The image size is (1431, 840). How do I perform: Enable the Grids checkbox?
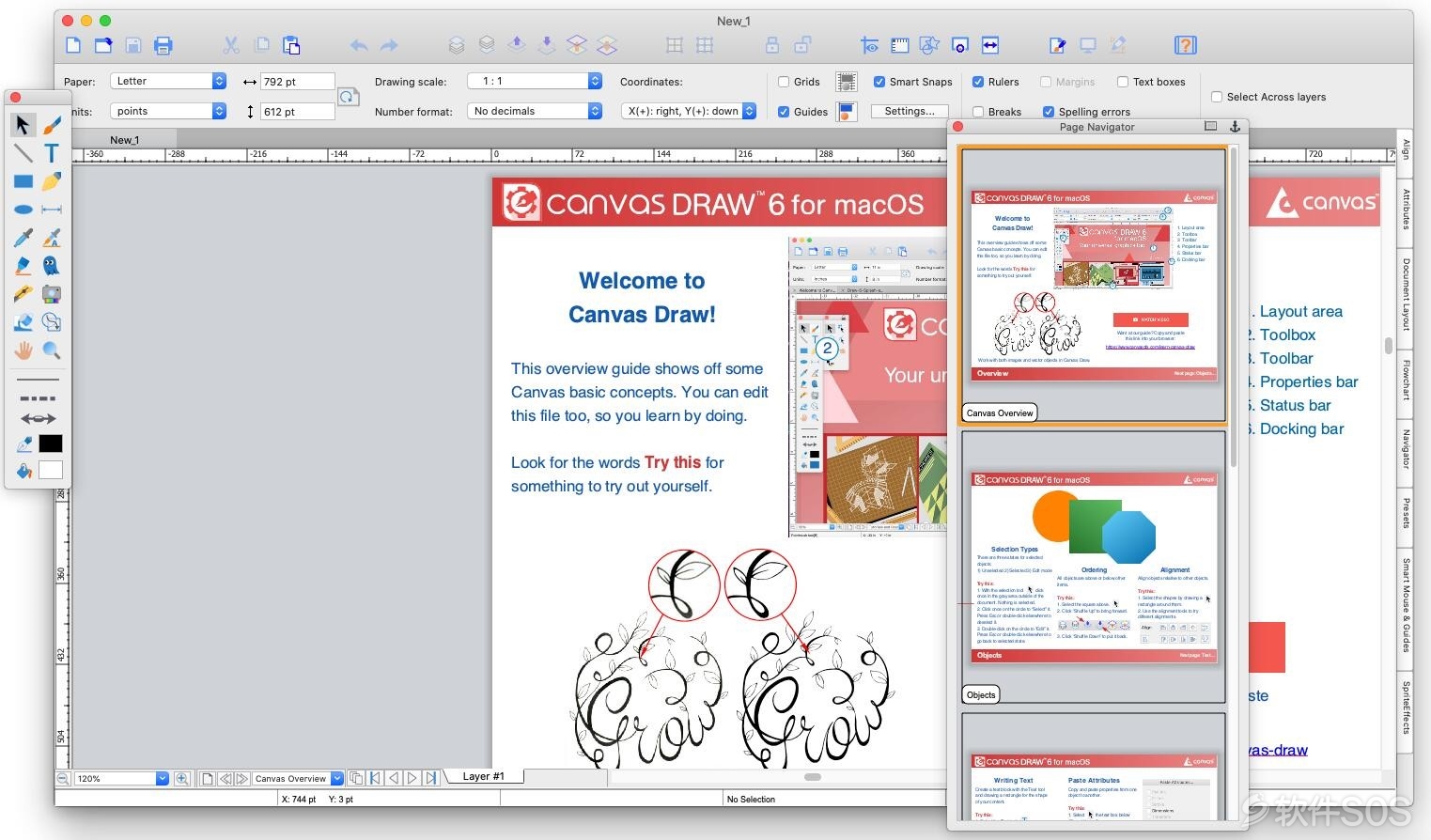pyautogui.click(x=784, y=82)
